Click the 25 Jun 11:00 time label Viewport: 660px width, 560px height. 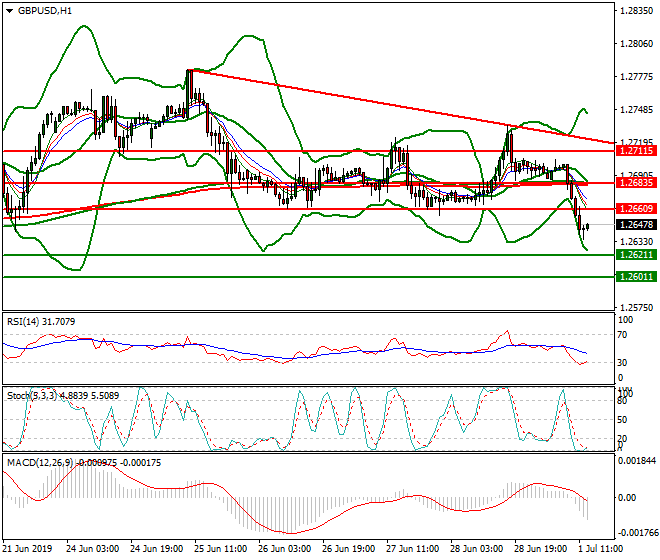[x=220, y=549]
